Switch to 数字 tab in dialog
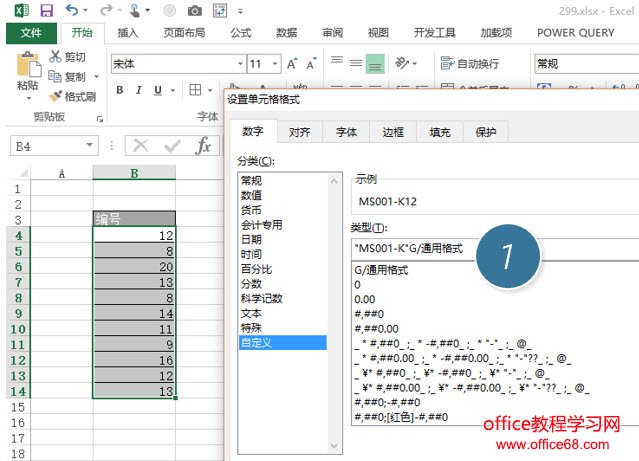 coord(253,131)
